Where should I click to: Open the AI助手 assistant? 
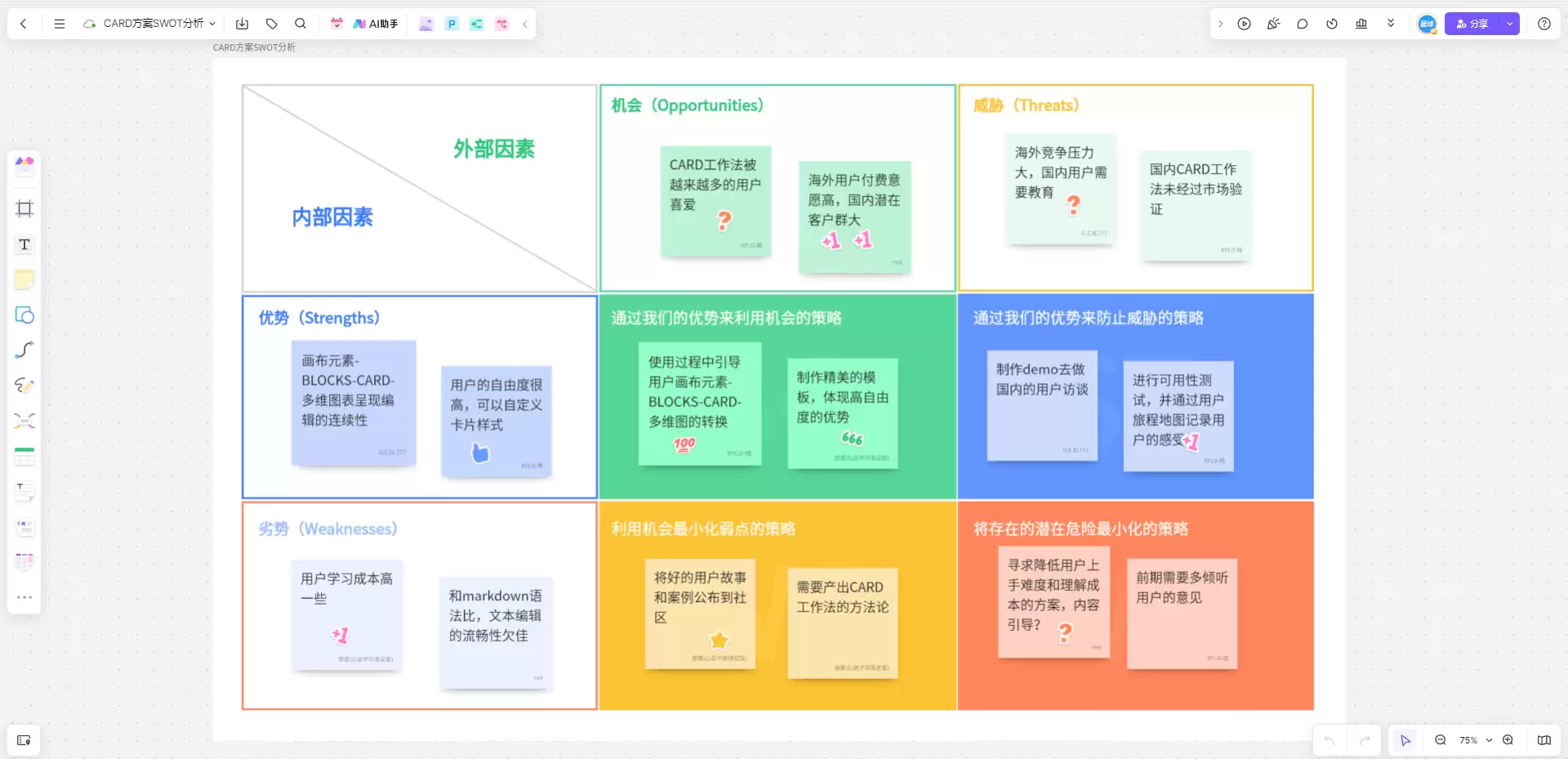click(376, 24)
